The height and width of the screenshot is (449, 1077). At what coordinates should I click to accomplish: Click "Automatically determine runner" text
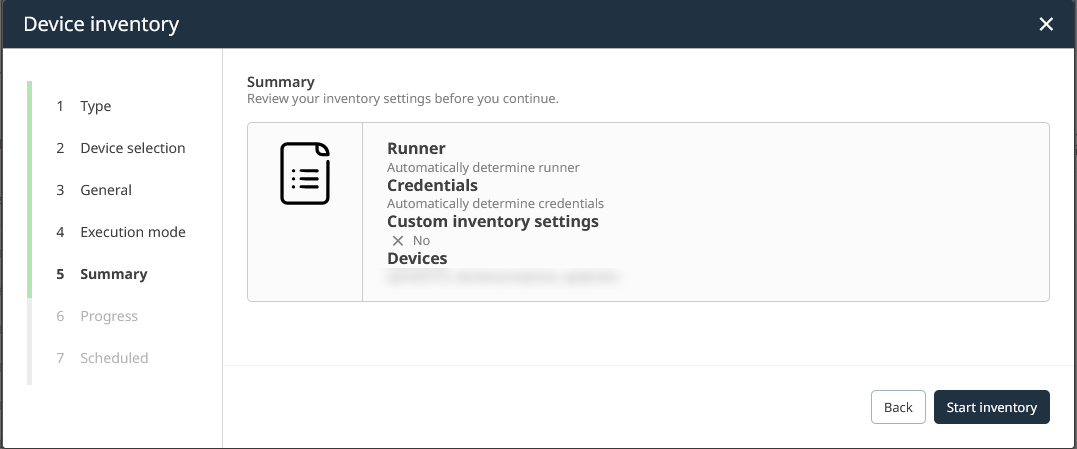pos(483,167)
